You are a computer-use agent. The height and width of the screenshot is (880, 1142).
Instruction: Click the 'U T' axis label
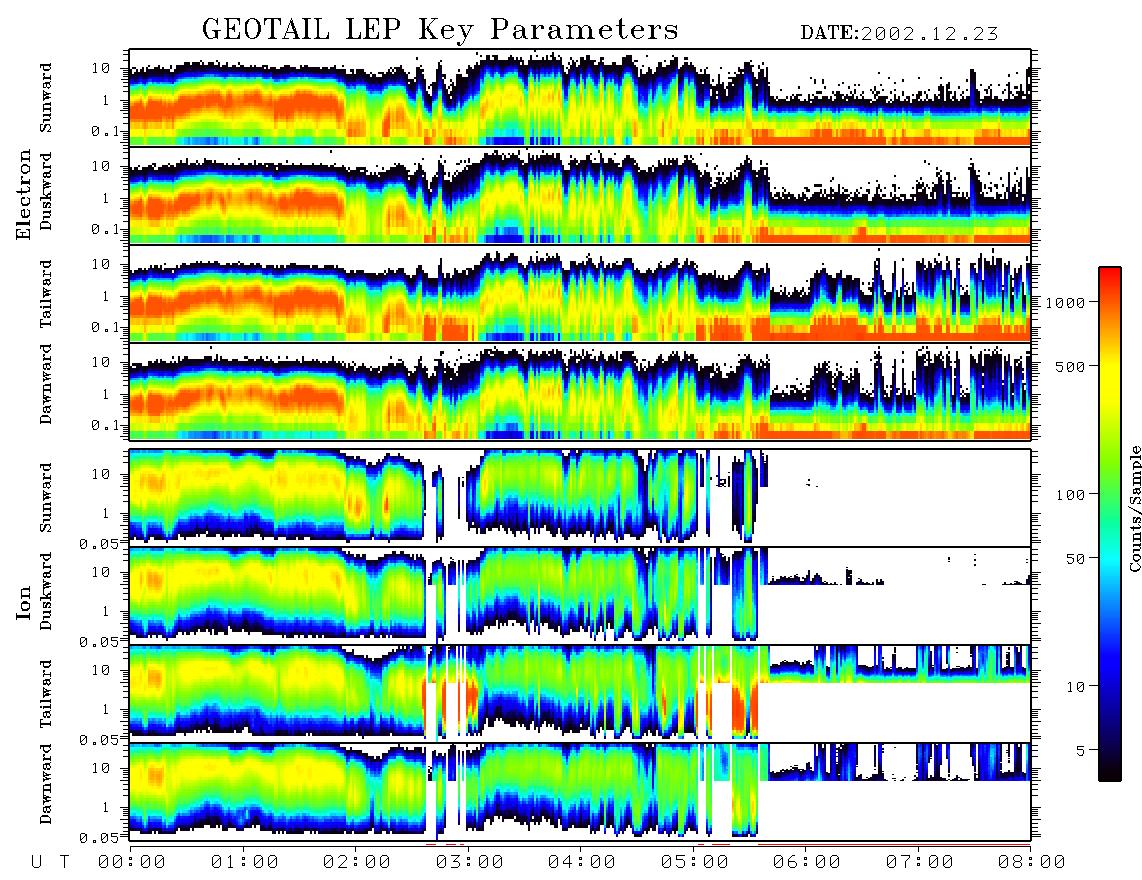click(x=50, y=863)
